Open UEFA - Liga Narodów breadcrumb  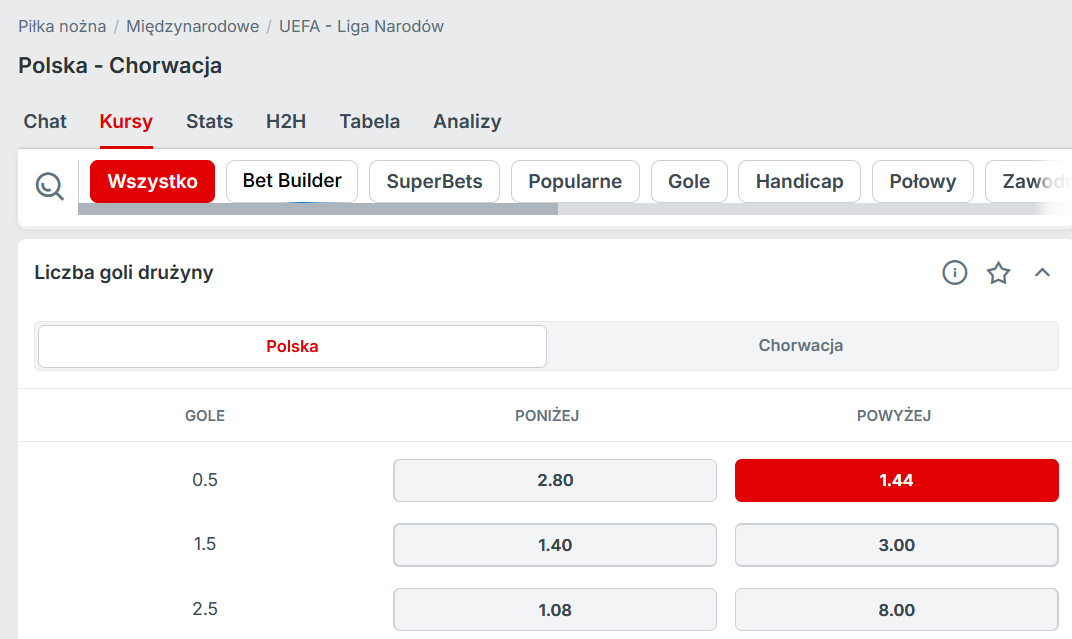pyautogui.click(x=361, y=27)
